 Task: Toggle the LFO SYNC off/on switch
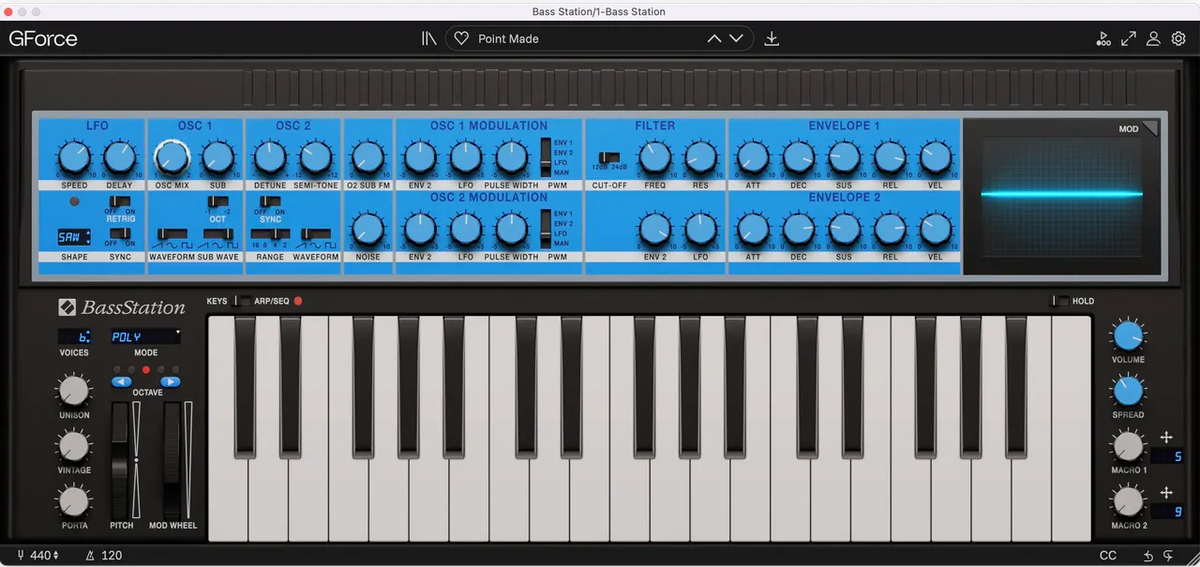coord(120,235)
